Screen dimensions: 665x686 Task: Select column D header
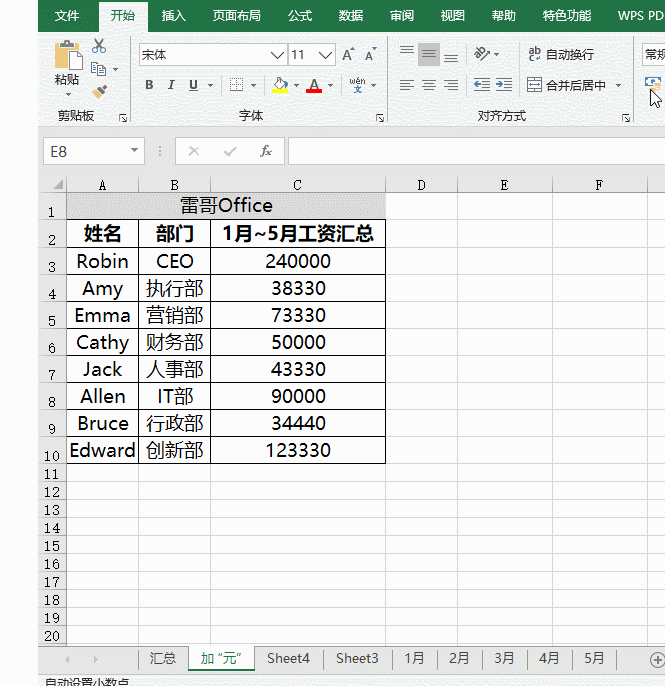[x=421, y=185]
